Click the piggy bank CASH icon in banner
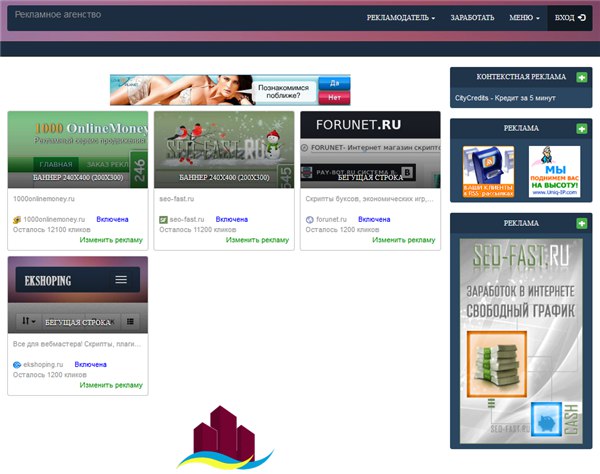 (546, 420)
